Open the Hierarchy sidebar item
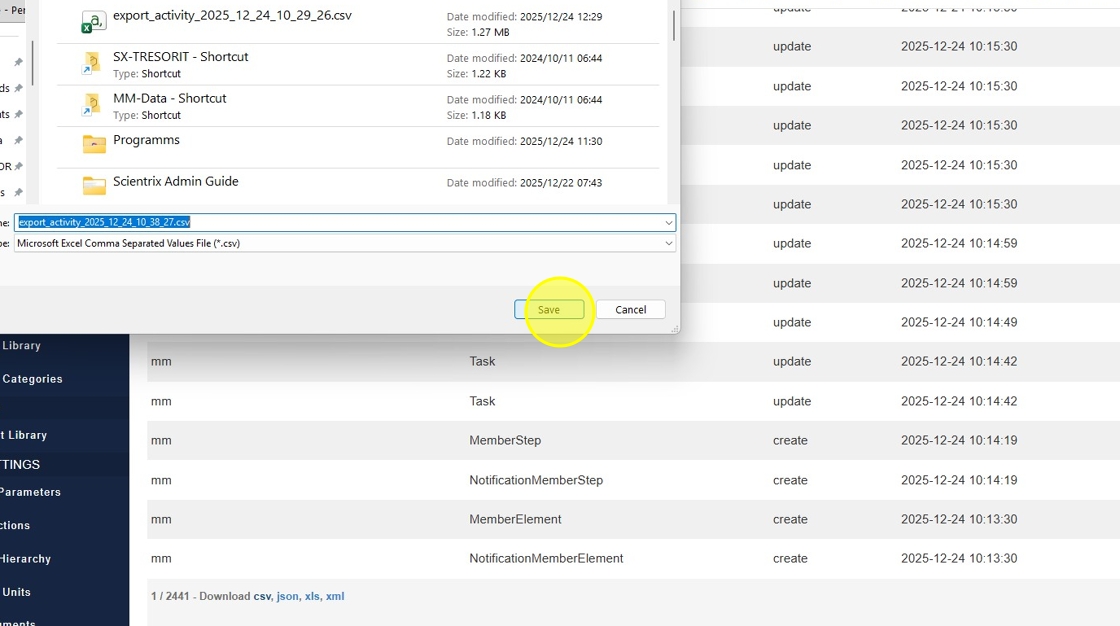 pos(25,559)
